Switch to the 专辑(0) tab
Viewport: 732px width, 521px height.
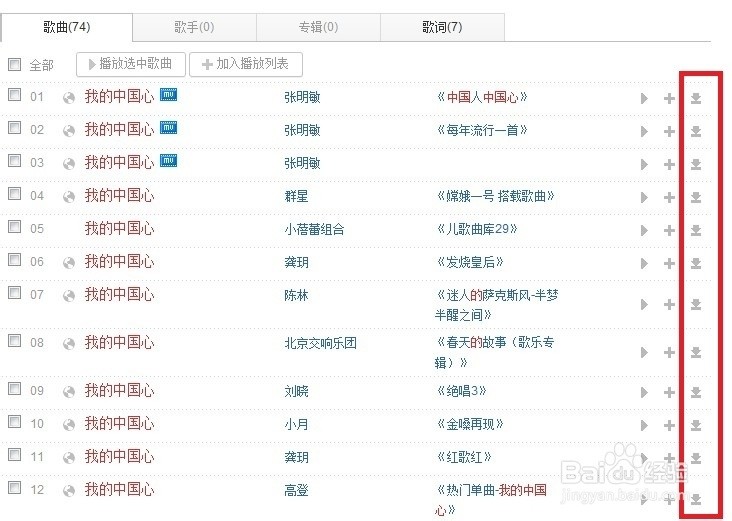(318, 28)
